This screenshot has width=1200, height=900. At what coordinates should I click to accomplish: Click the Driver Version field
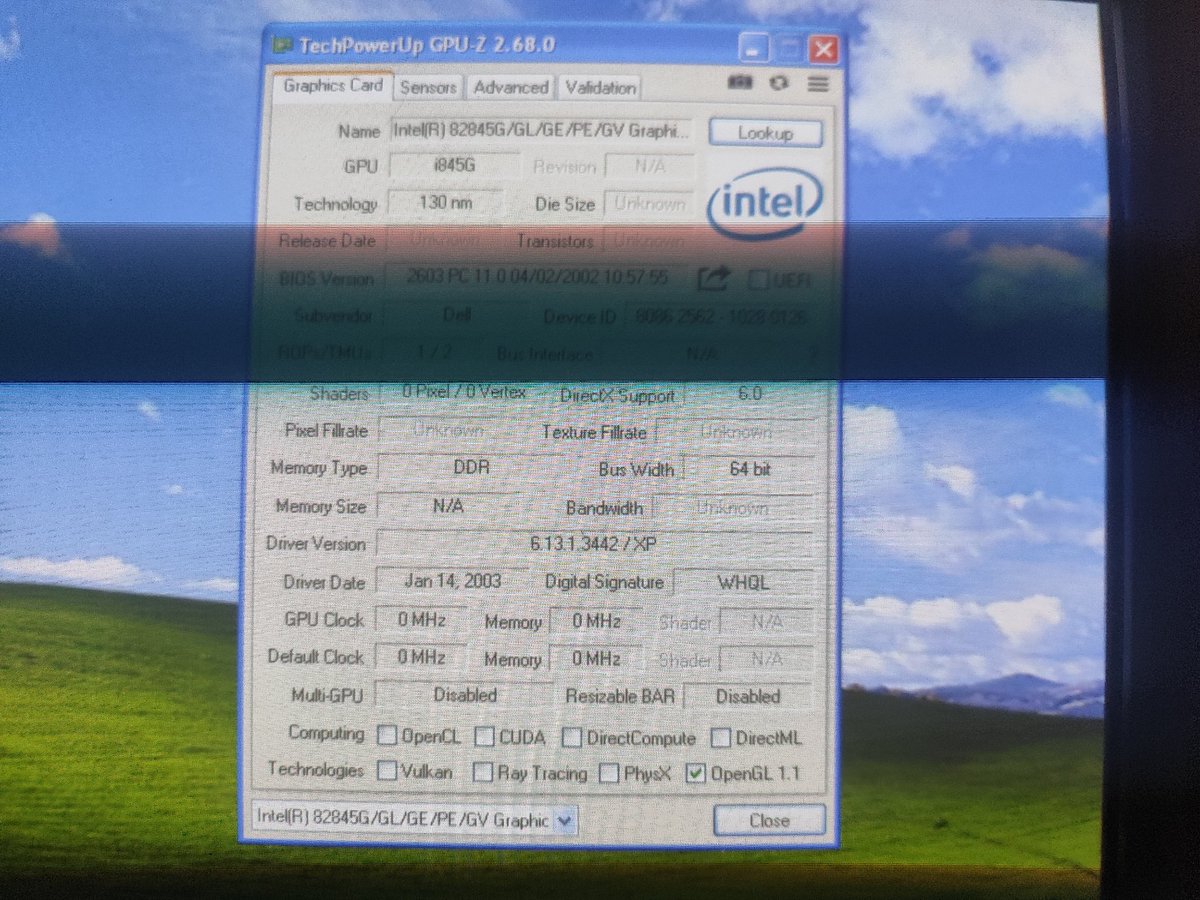594,544
